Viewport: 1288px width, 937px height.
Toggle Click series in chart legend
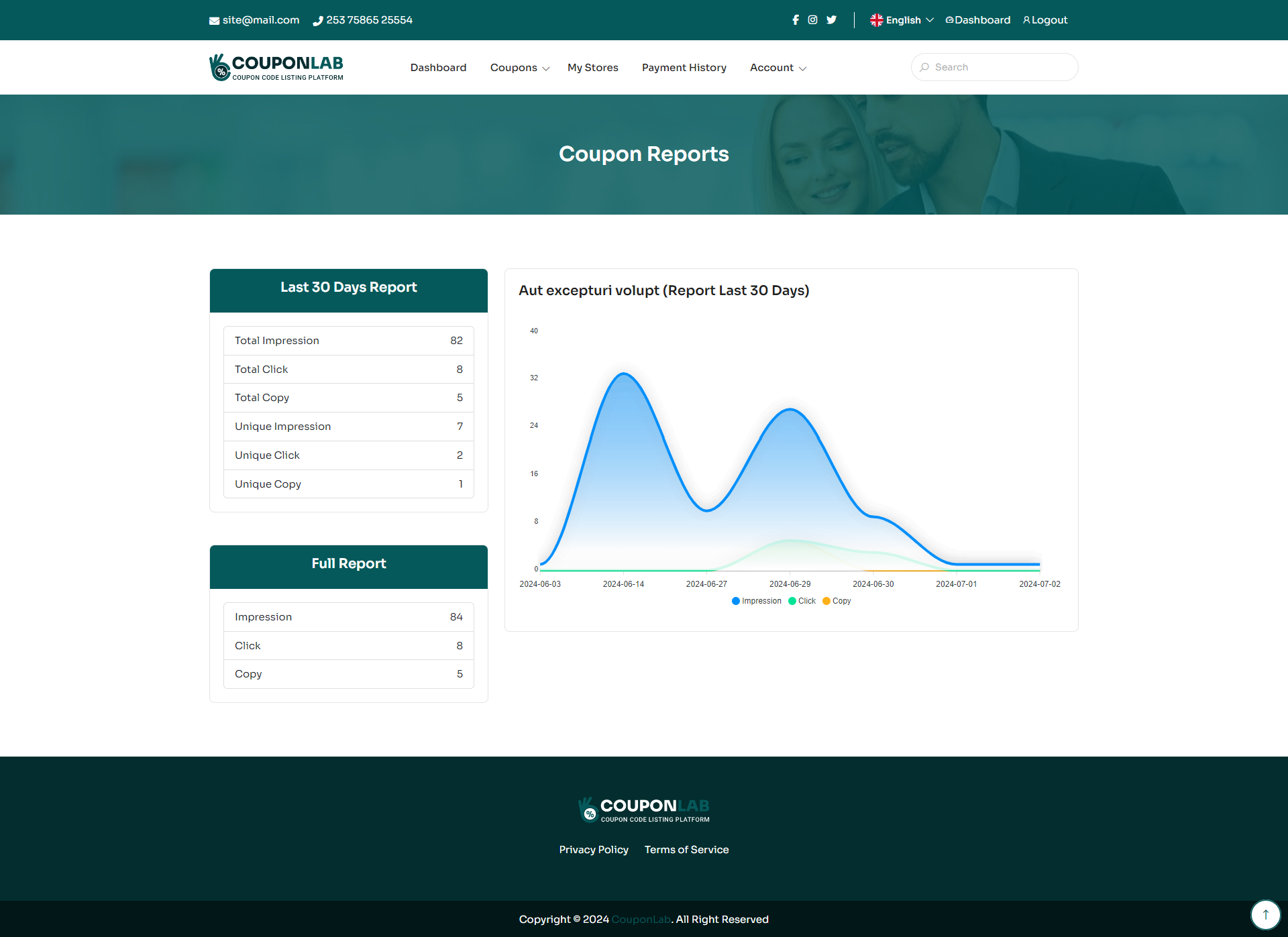[802, 601]
